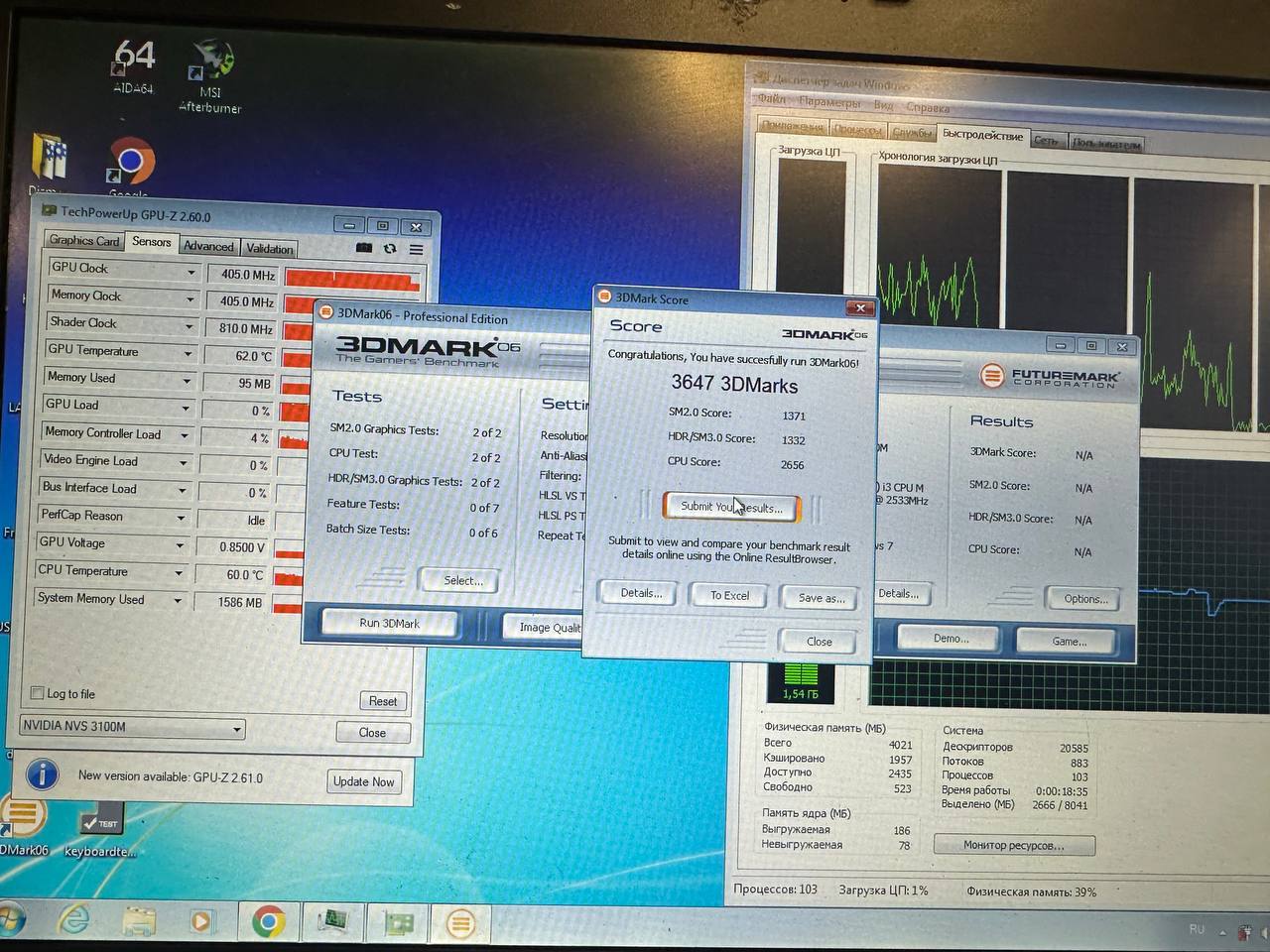This screenshot has width=1270, height=952.
Task: Export score To Excel
Action: pyautogui.click(x=729, y=595)
